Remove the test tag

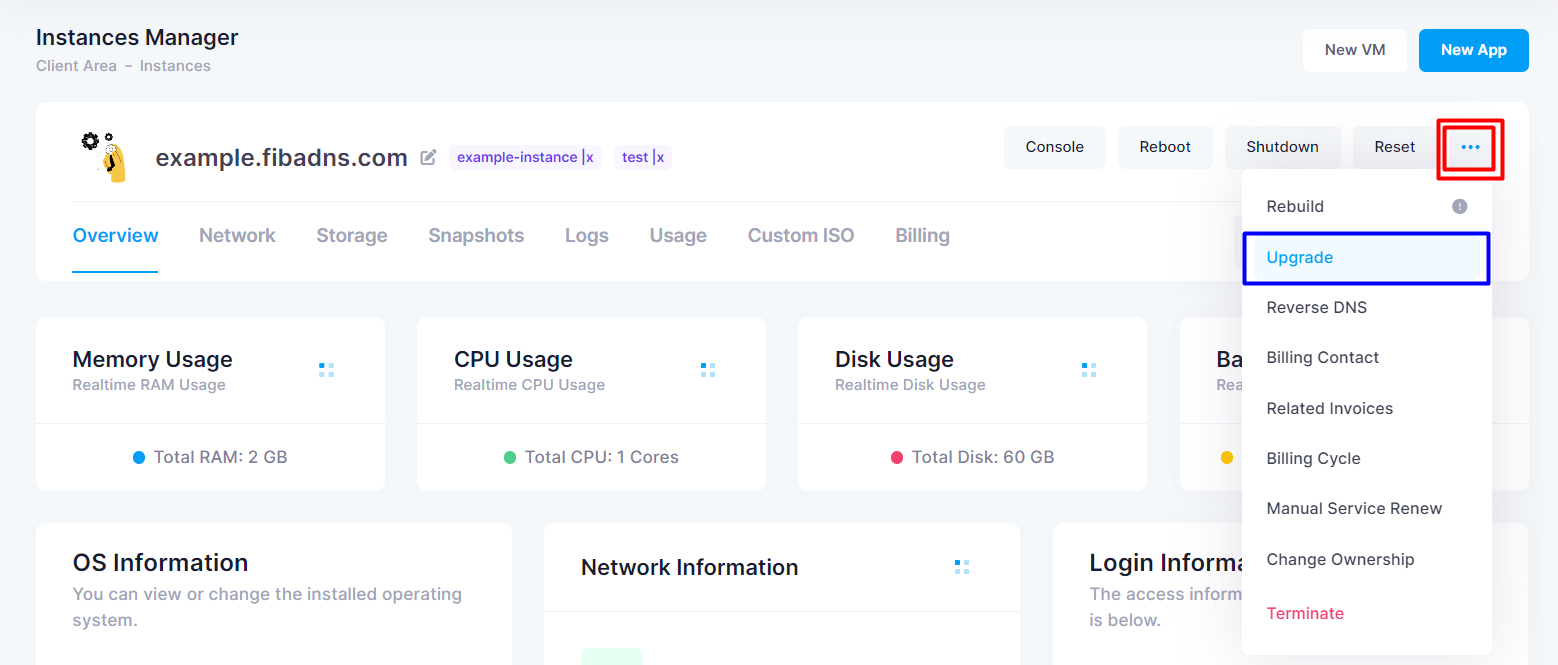[x=659, y=157]
